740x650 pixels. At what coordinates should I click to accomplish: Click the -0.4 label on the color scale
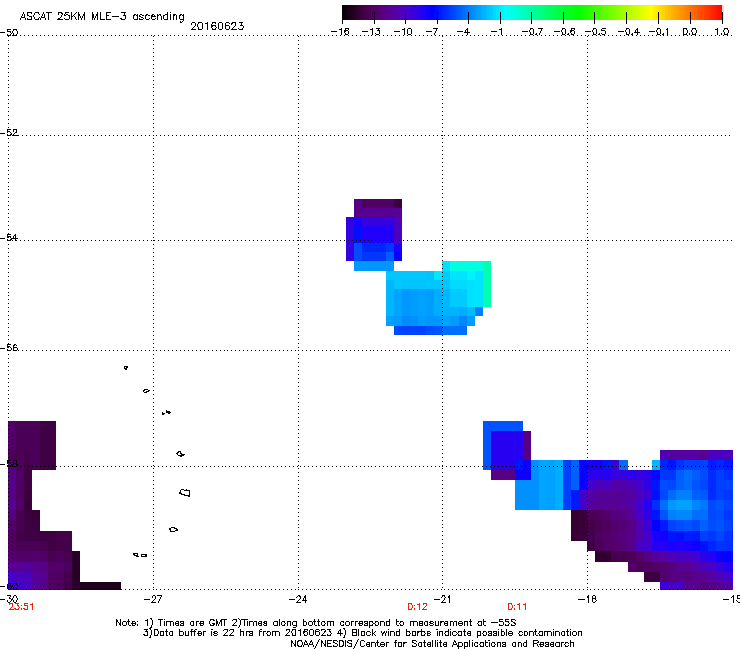629,32
